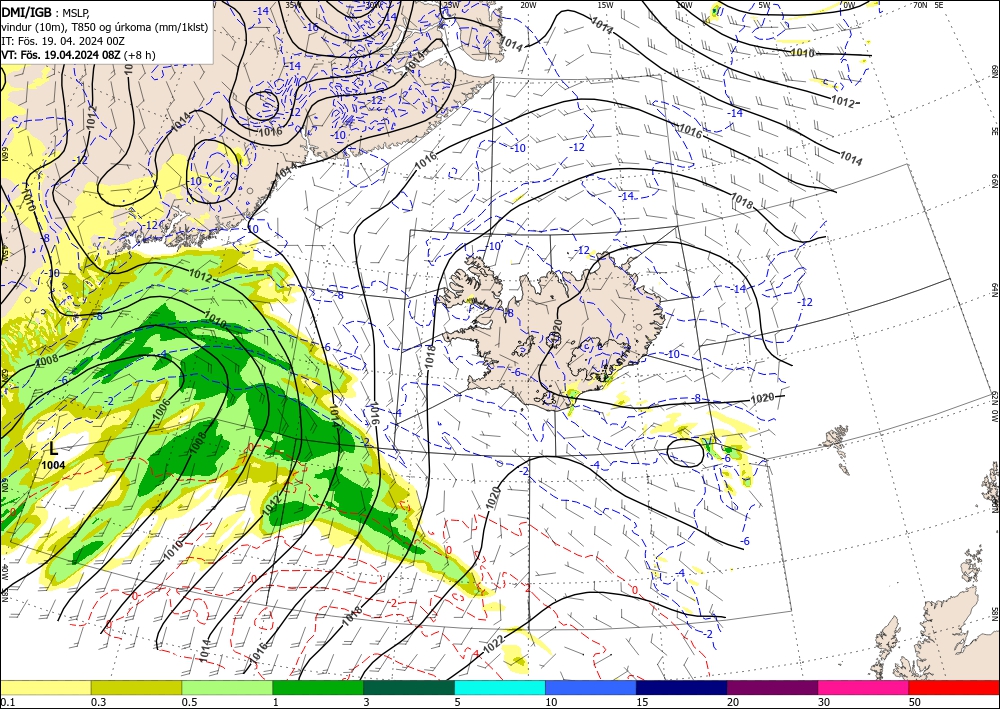Click the cyan 5–10 legend color band
The height and width of the screenshot is (709, 1000).
500,687
